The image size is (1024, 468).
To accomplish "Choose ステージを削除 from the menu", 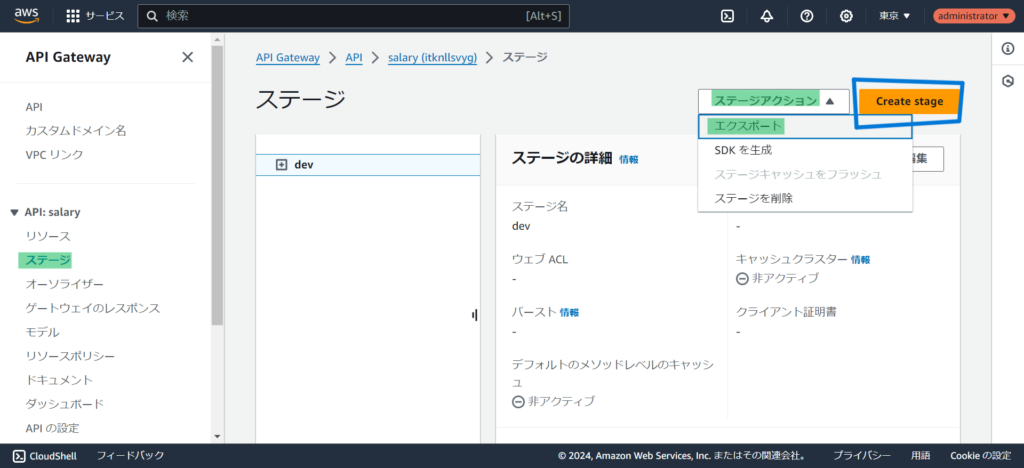I will click(x=754, y=198).
